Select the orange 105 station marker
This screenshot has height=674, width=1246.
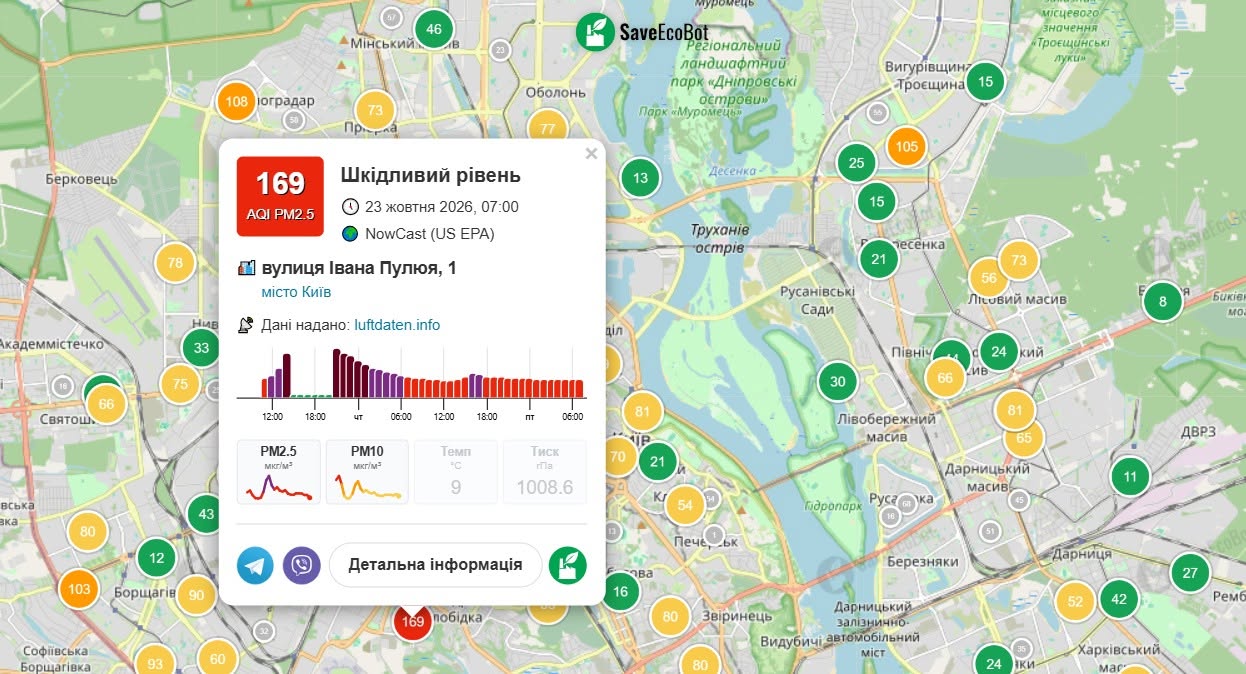click(x=906, y=146)
